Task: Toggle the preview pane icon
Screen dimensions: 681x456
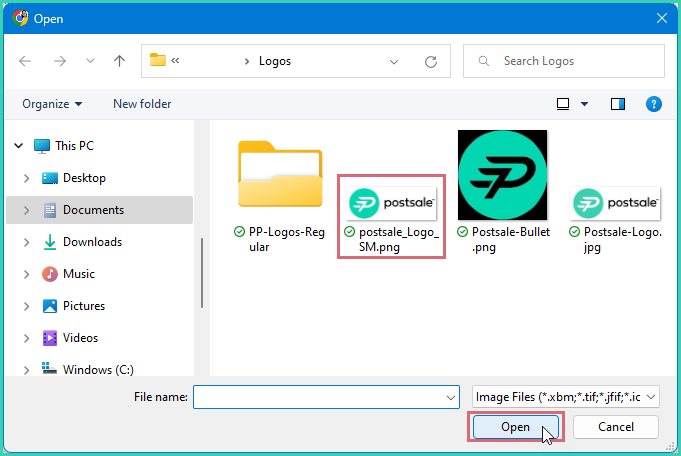Action: click(x=618, y=104)
